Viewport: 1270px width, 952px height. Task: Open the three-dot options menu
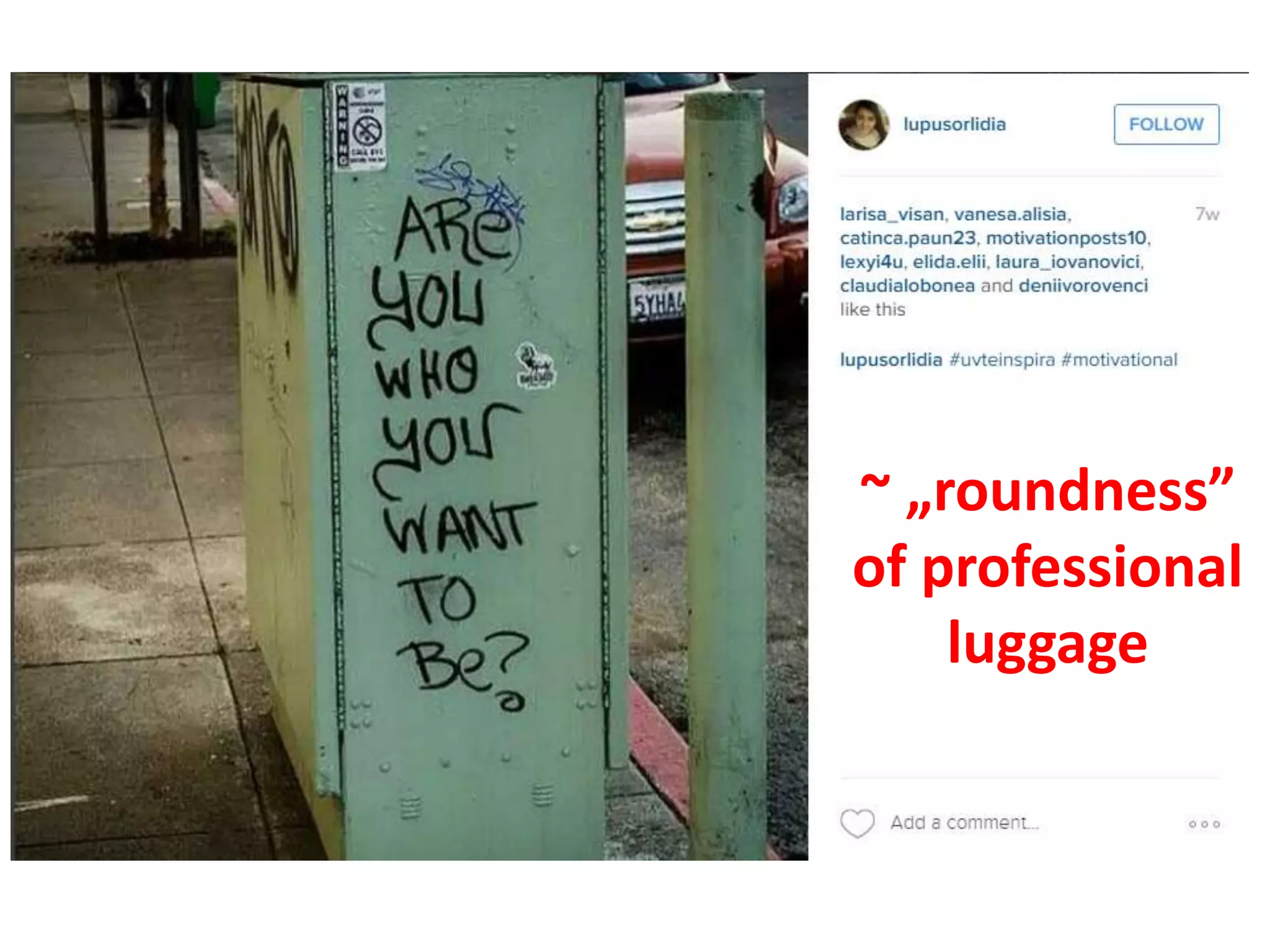click(x=1204, y=824)
